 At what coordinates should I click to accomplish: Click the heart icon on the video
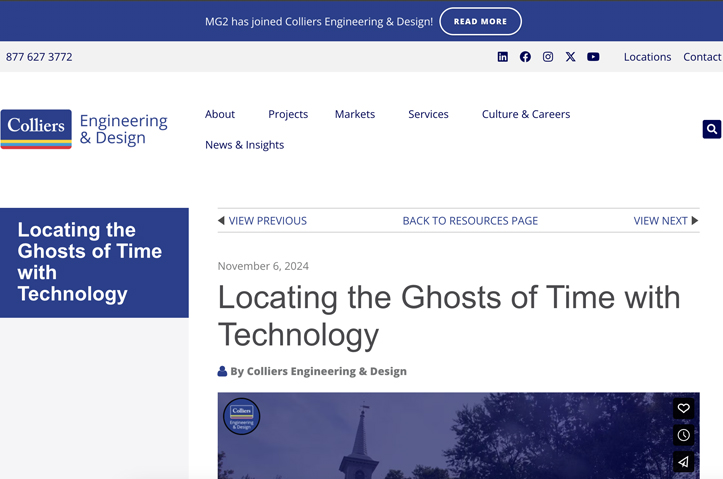(x=683, y=408)
